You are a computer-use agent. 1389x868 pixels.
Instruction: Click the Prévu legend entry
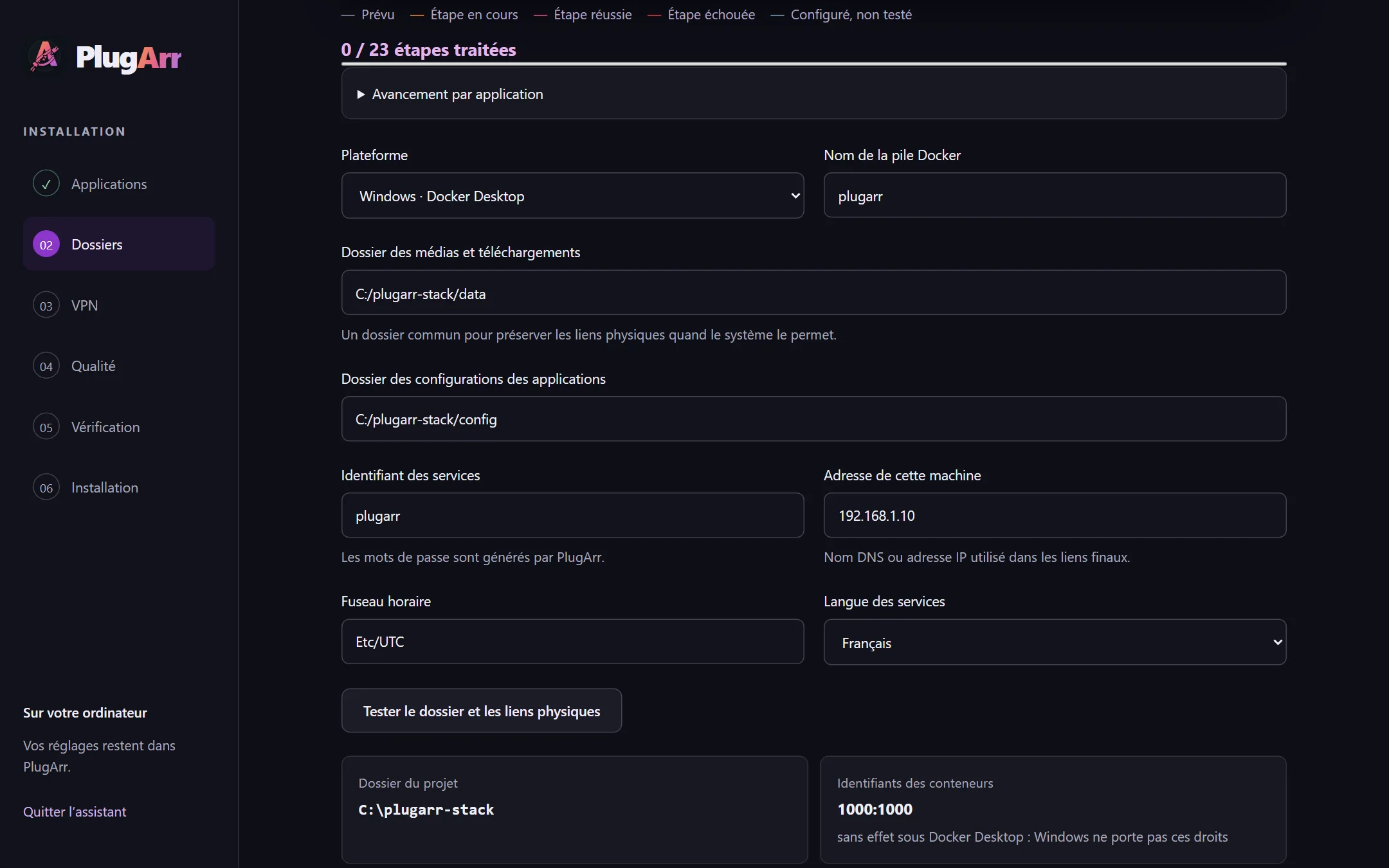click(368, 14)
